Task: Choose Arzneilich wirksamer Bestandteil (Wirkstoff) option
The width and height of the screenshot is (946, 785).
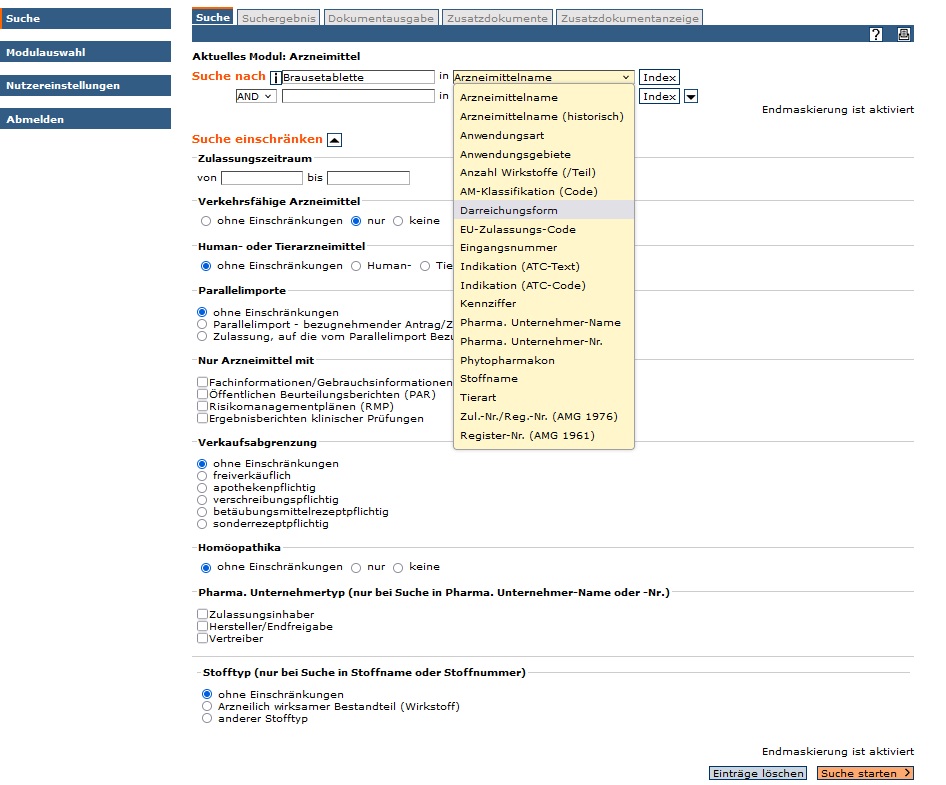Action: click(207, 706)
